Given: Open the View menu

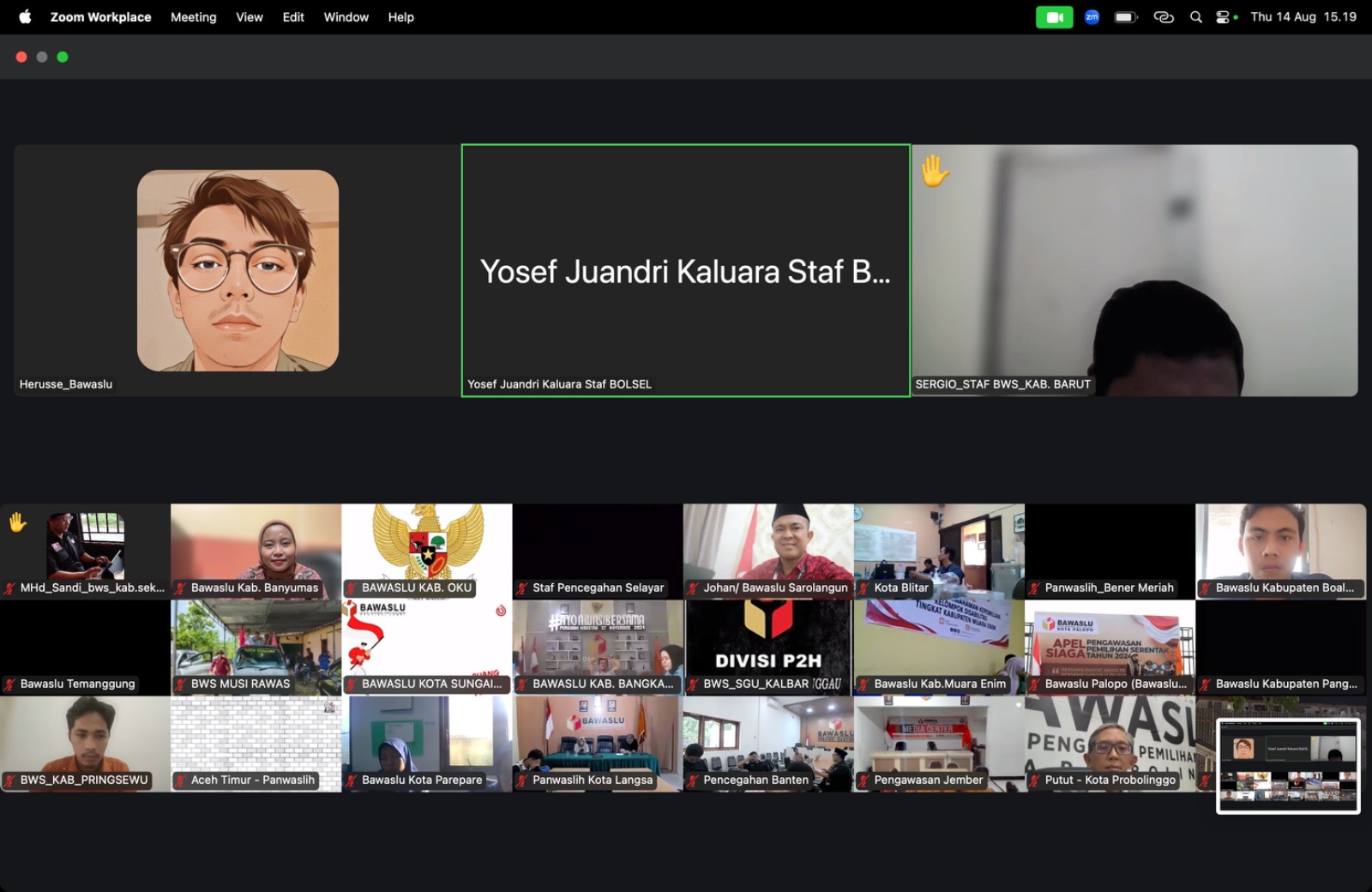Looking at the screenshot, I should 249,17.
